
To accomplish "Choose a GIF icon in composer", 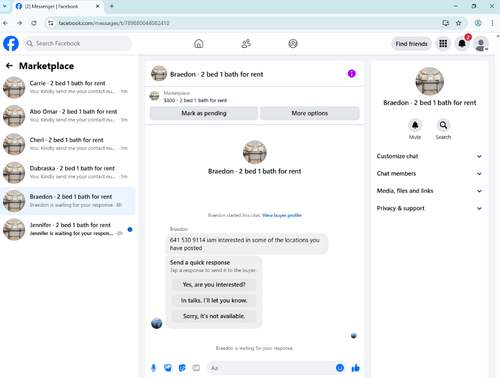I will click(x=196, y=368).
